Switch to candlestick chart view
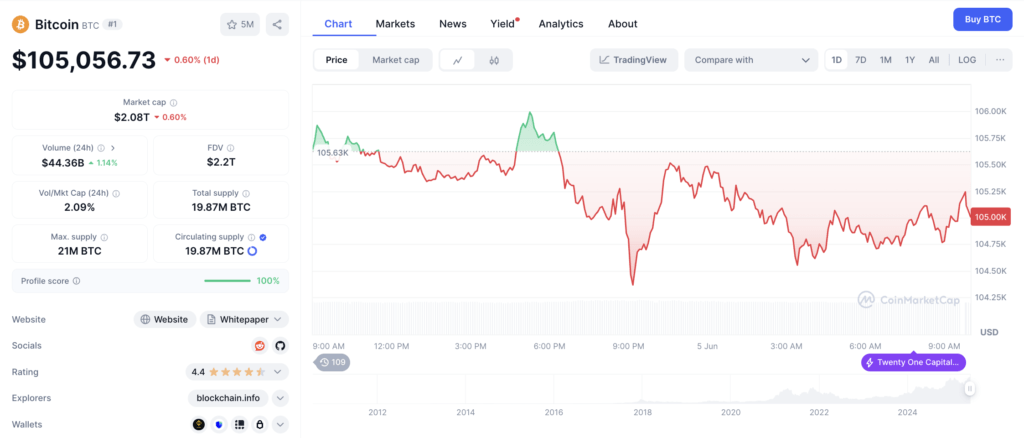 coord(494,60)
